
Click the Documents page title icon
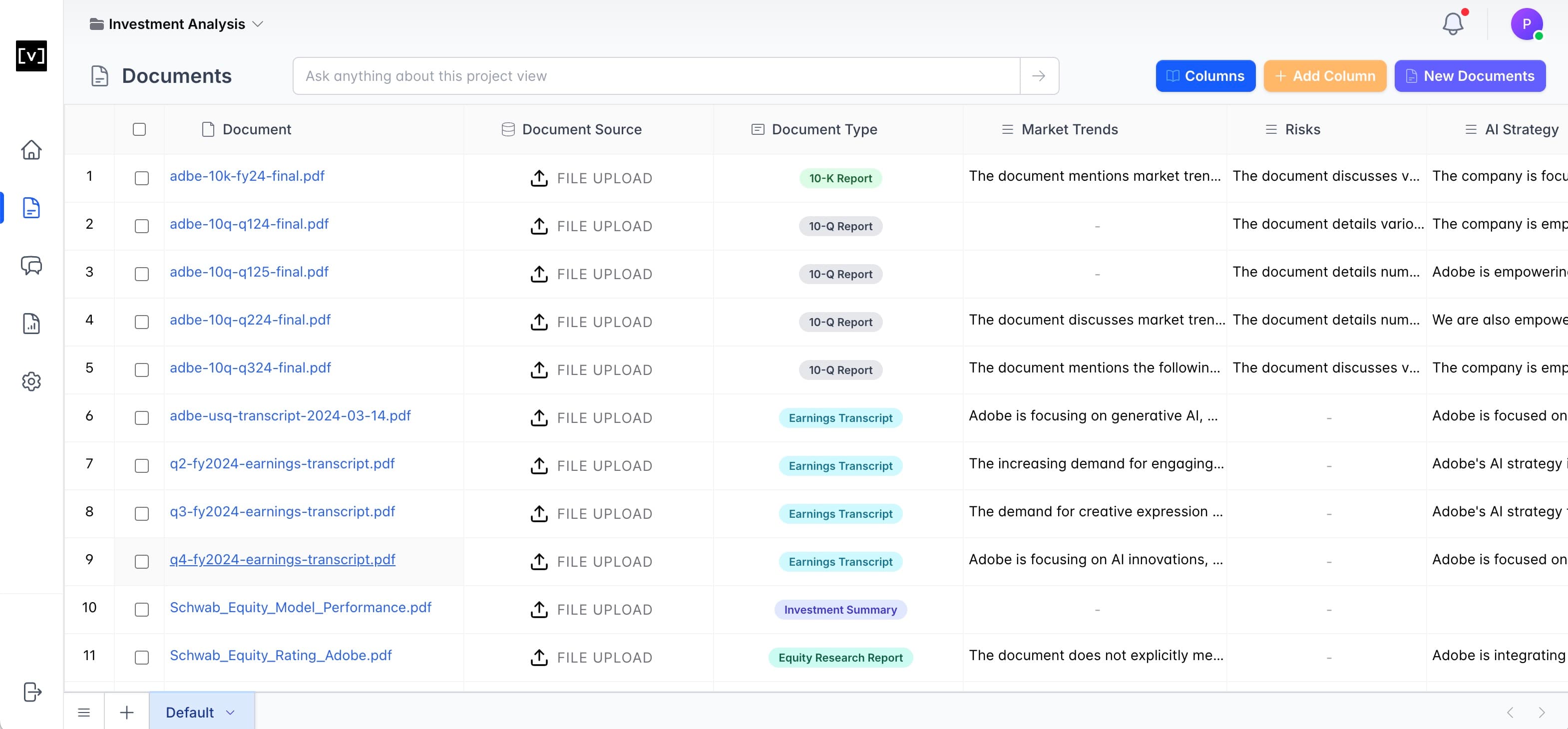(x=100, y=76)
